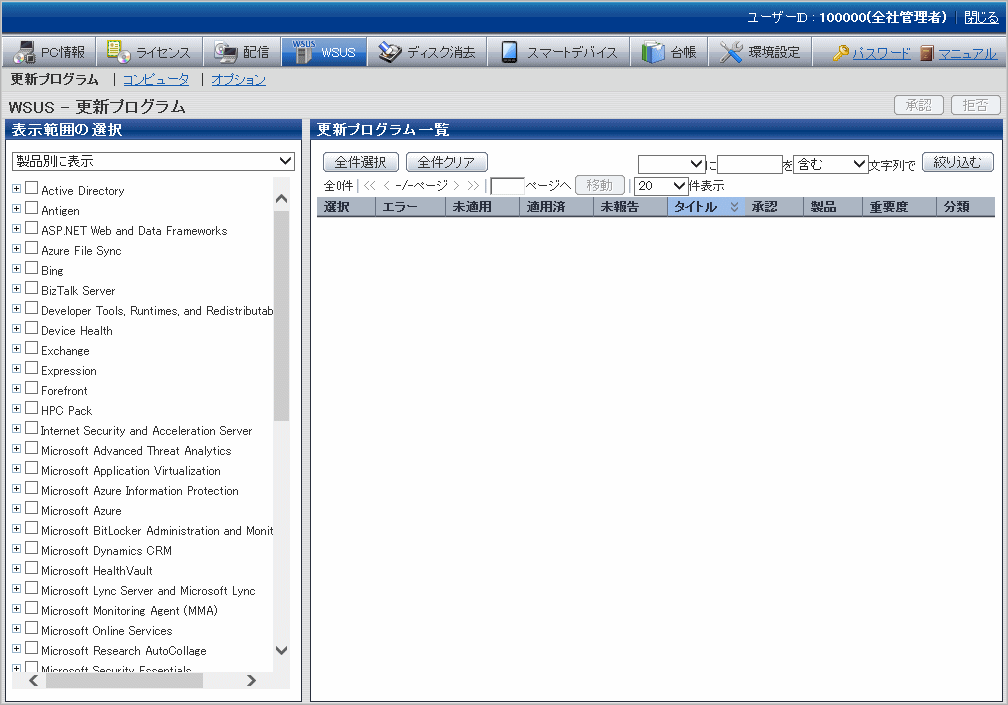Enable the Bing checkbox

[32, 268]
